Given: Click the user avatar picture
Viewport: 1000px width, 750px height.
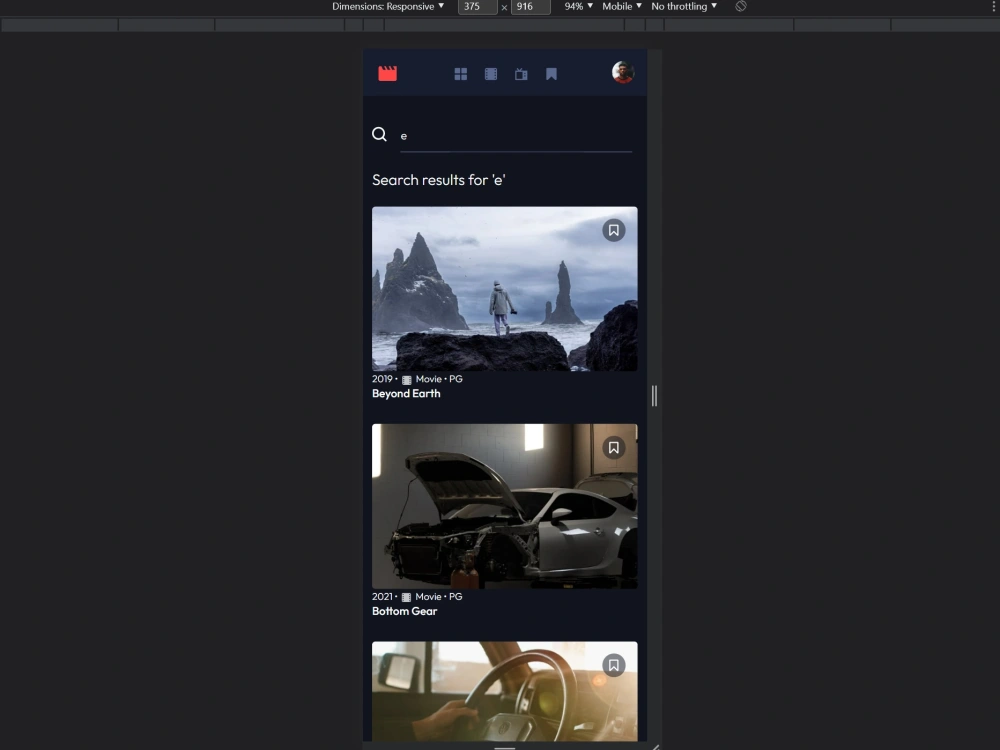Looking at the screenshot, I should (x=622, y=72).
